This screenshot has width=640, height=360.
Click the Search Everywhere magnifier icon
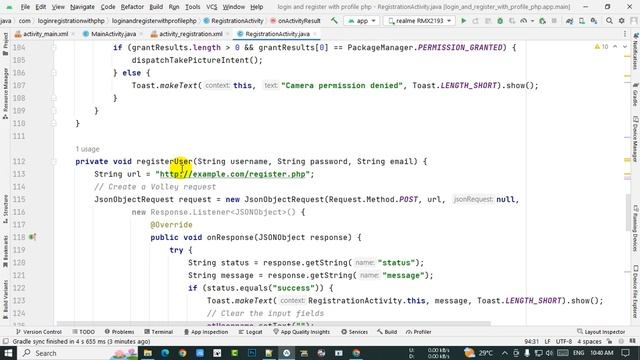pyautogui.click(x=609, y=20)
